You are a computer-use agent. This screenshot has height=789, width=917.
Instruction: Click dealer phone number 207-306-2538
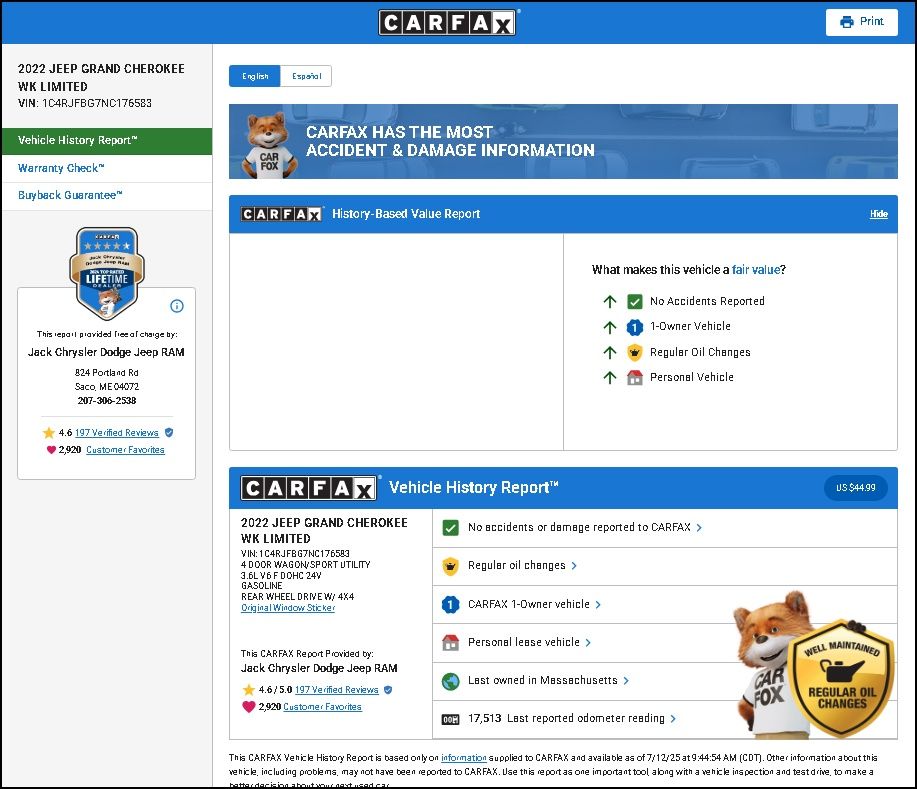tap(106, 401)
